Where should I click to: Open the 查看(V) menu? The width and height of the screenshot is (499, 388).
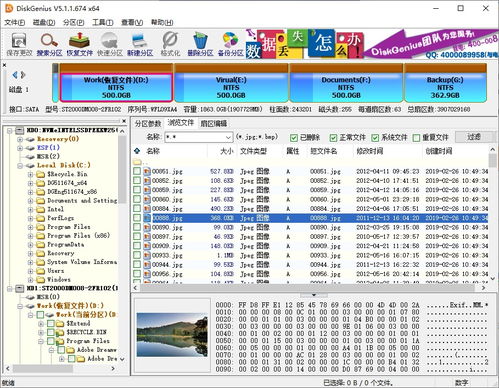[132, 22]
